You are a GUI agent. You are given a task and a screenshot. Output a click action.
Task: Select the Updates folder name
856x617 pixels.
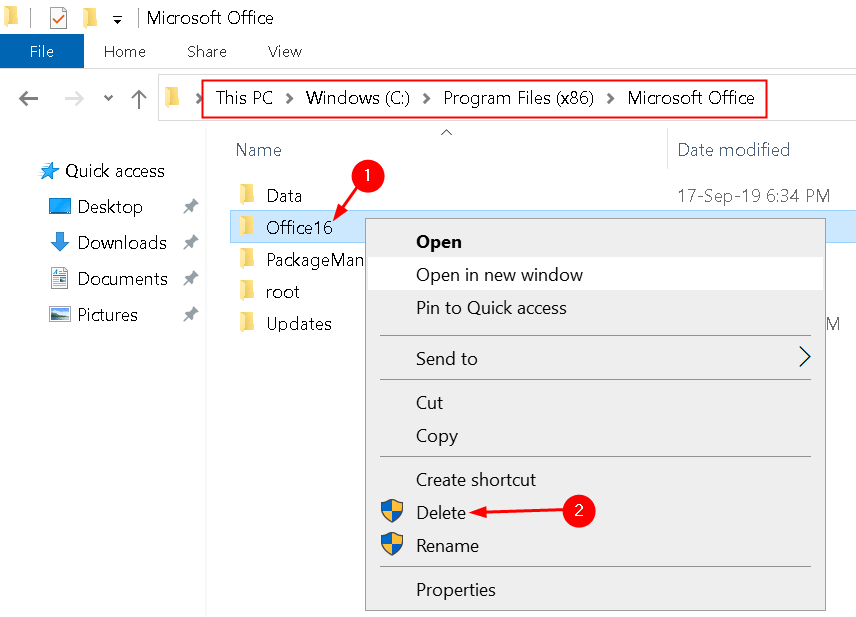299,324
